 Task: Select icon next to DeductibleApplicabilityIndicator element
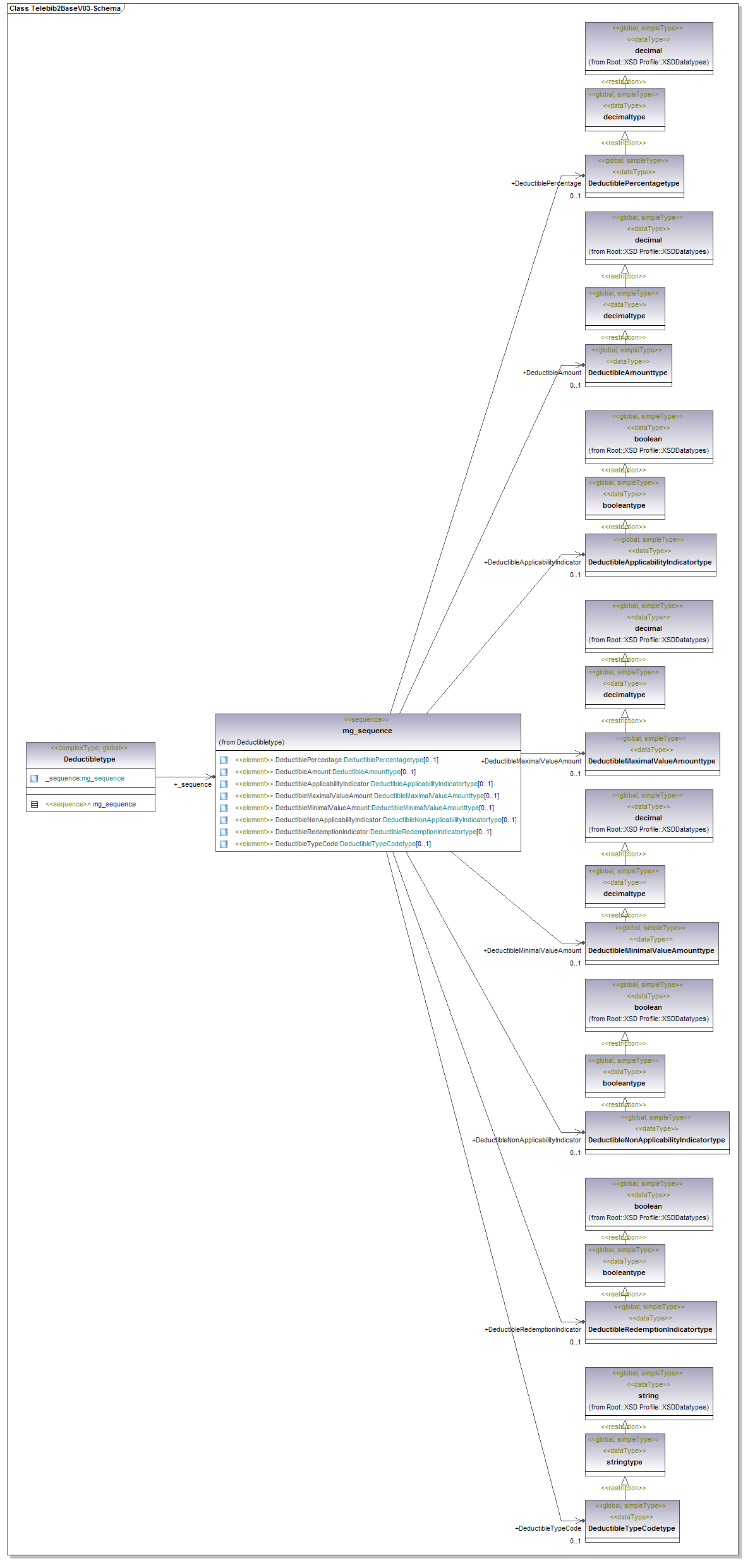click(224, 784)
